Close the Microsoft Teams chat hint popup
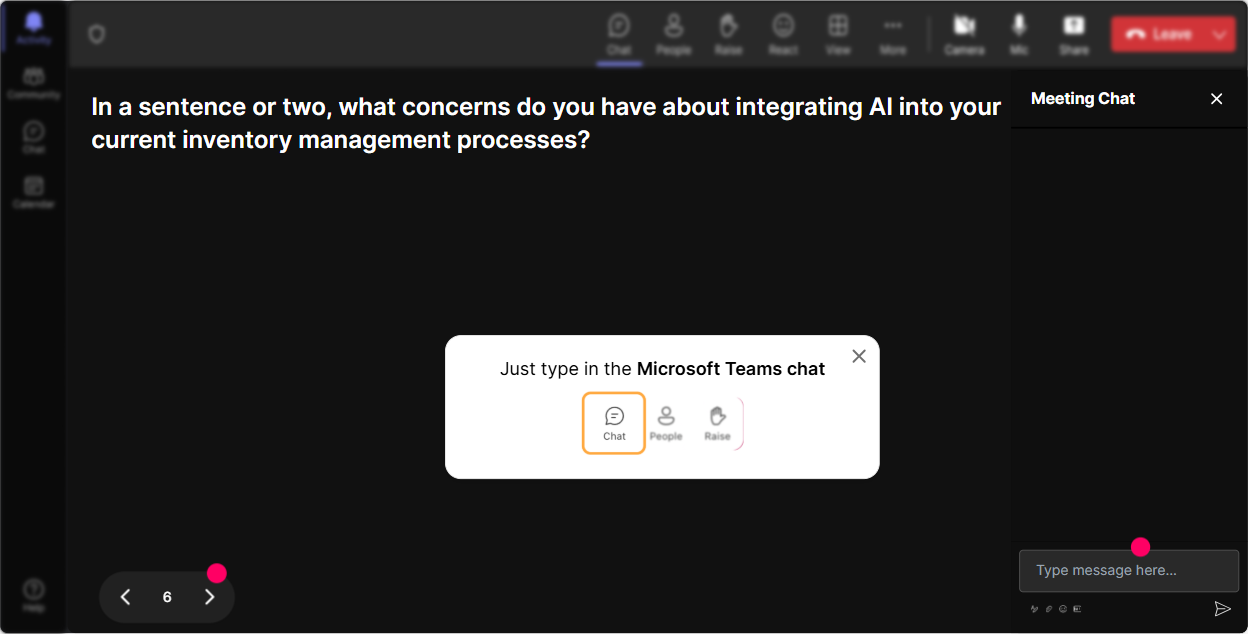Image resolution: width=1248 pixels, height=634 pixels. [x=859, y=356]
